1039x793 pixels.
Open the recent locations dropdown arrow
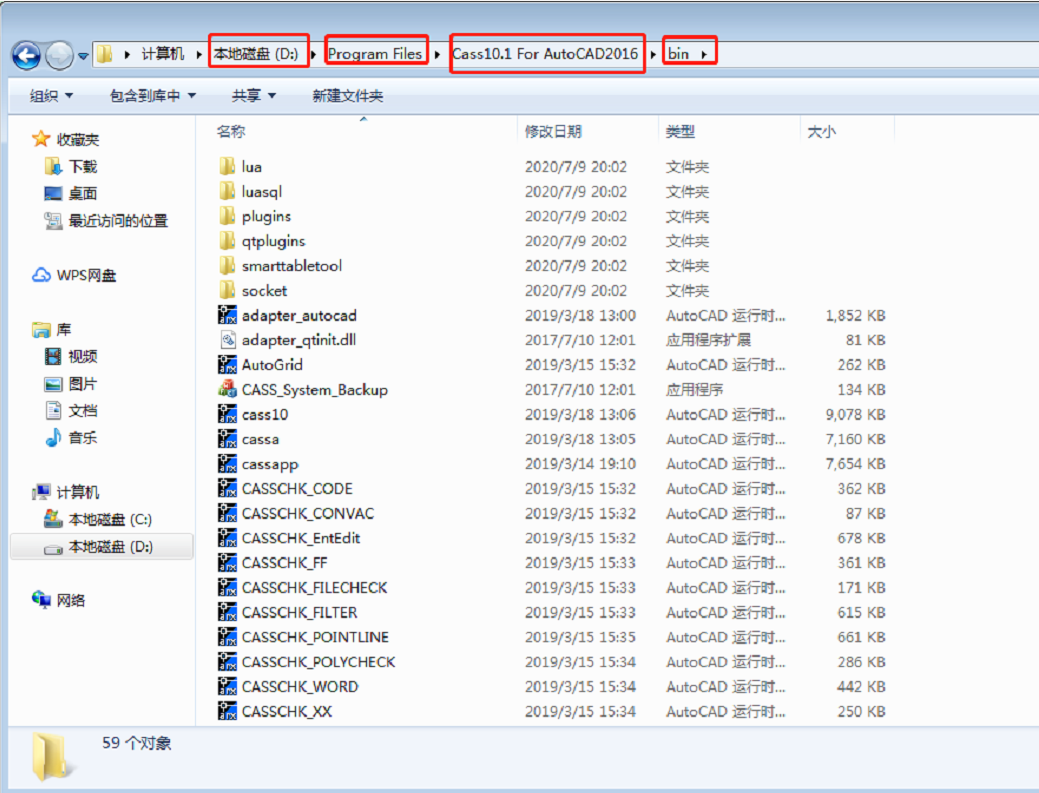[x=83, y=56]
